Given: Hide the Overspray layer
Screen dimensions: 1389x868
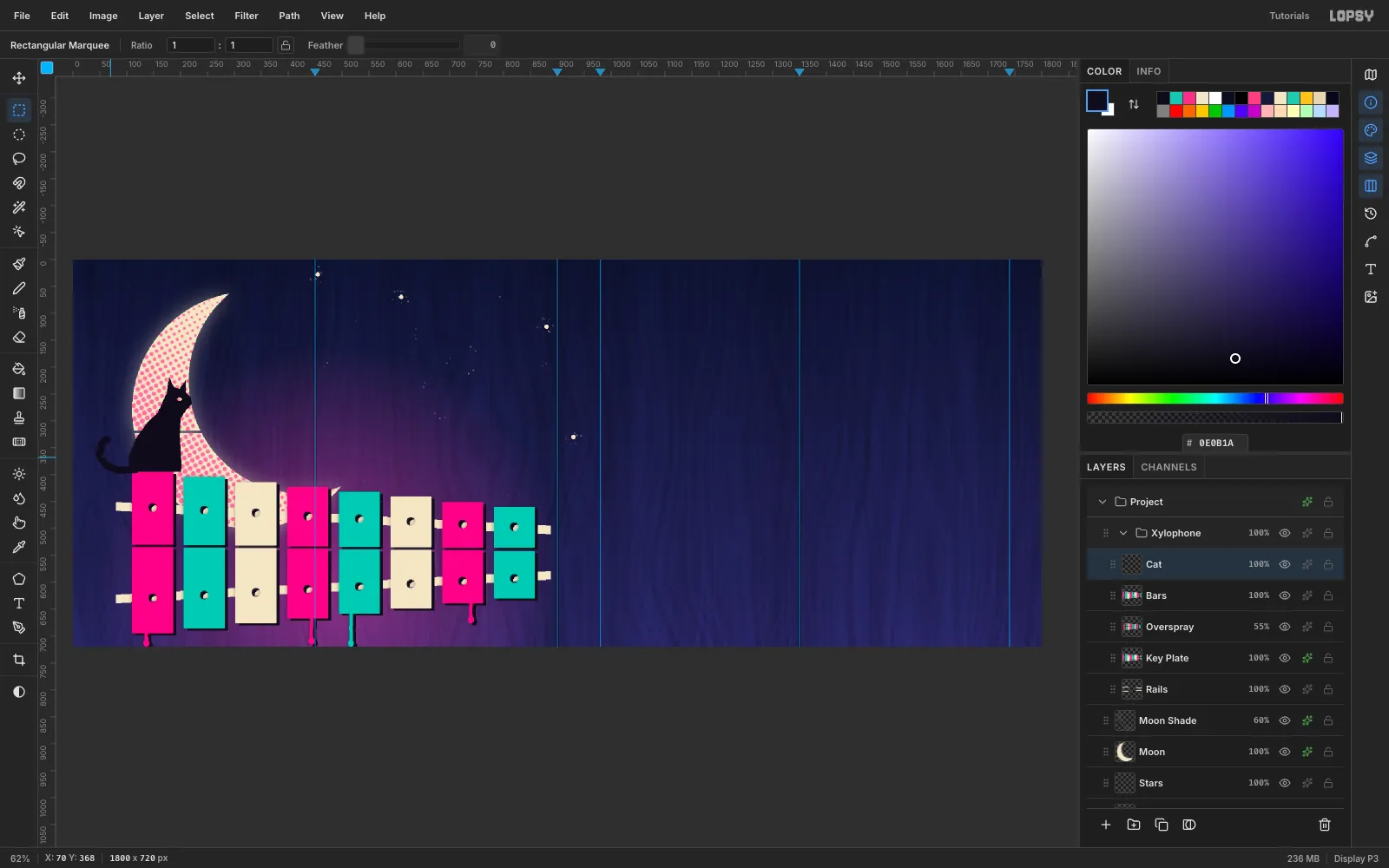Looking at the screenshot, I should (1285, 627).
